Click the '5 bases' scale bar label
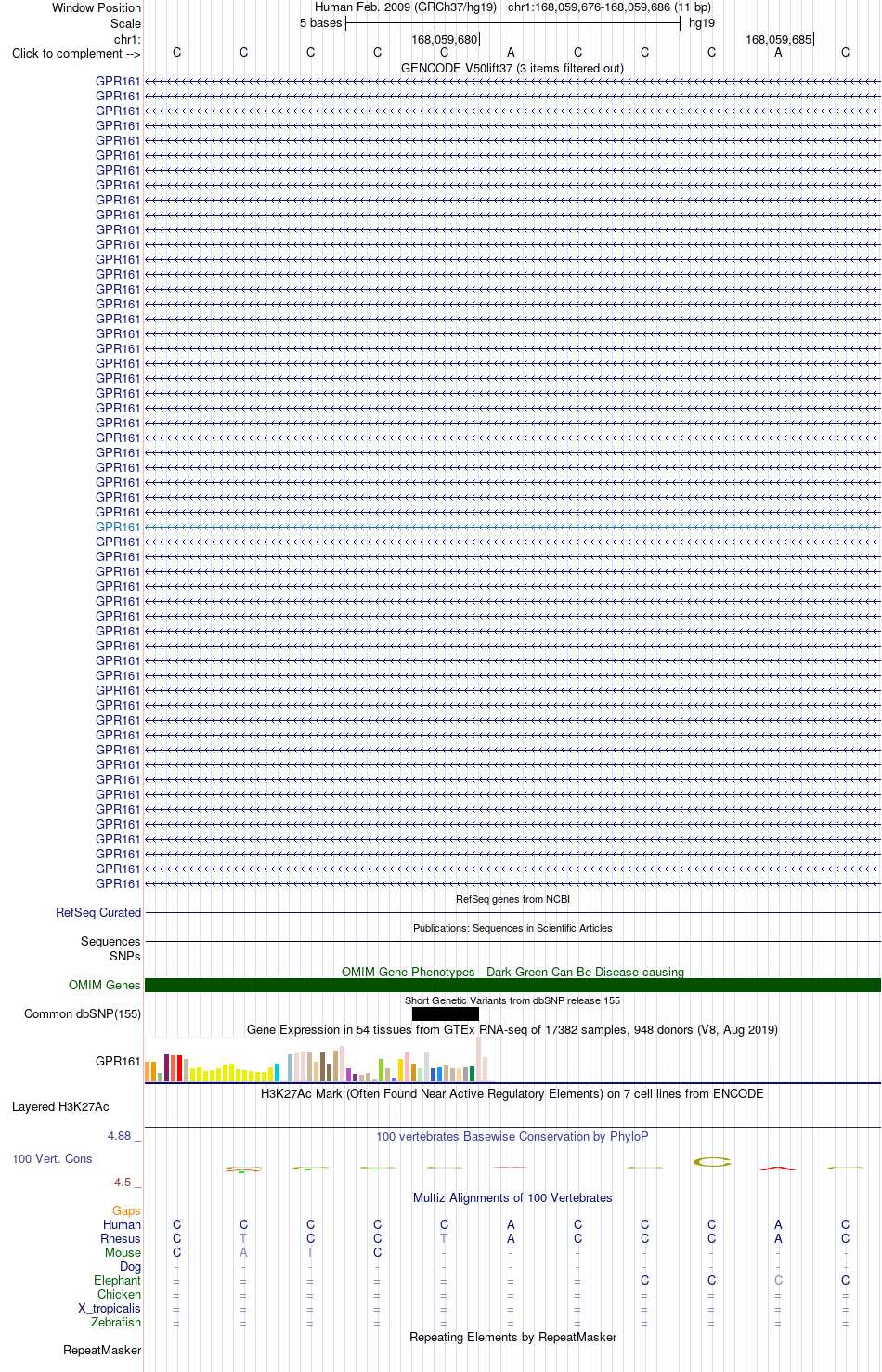Screen dimensions: 882x1372 click(x=320, y=22)
